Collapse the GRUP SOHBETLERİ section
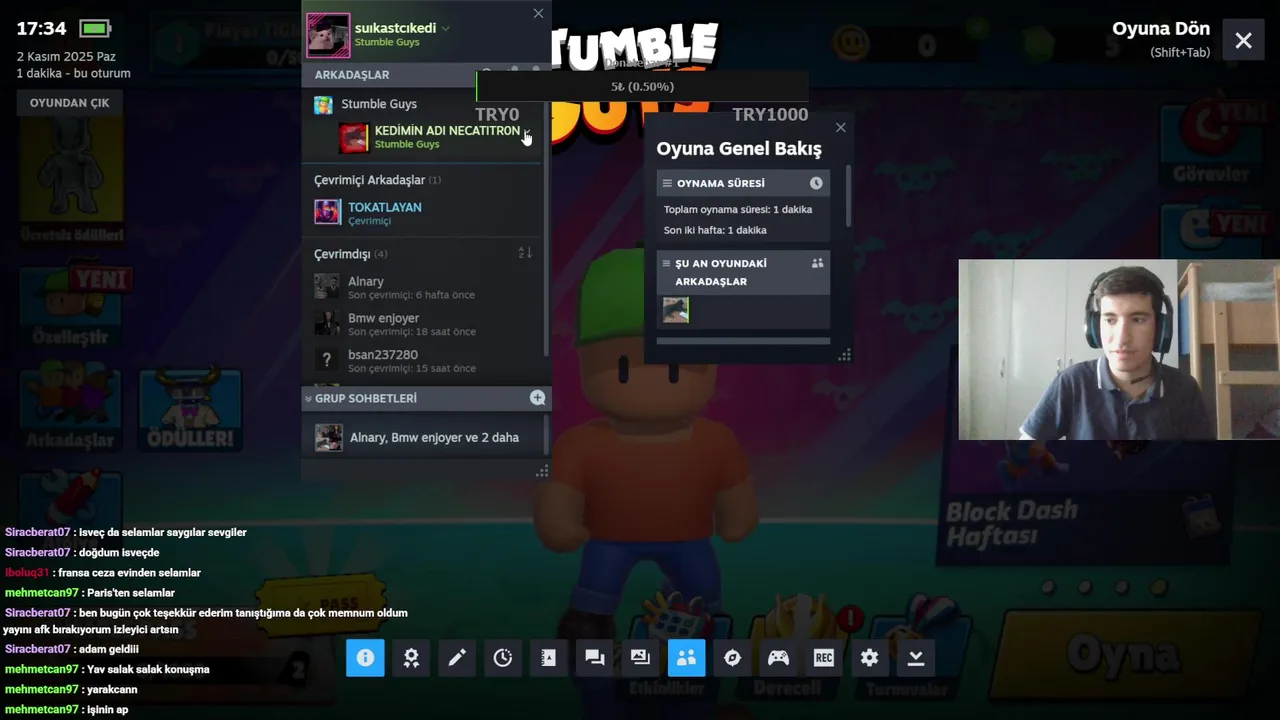 [308, 398]
